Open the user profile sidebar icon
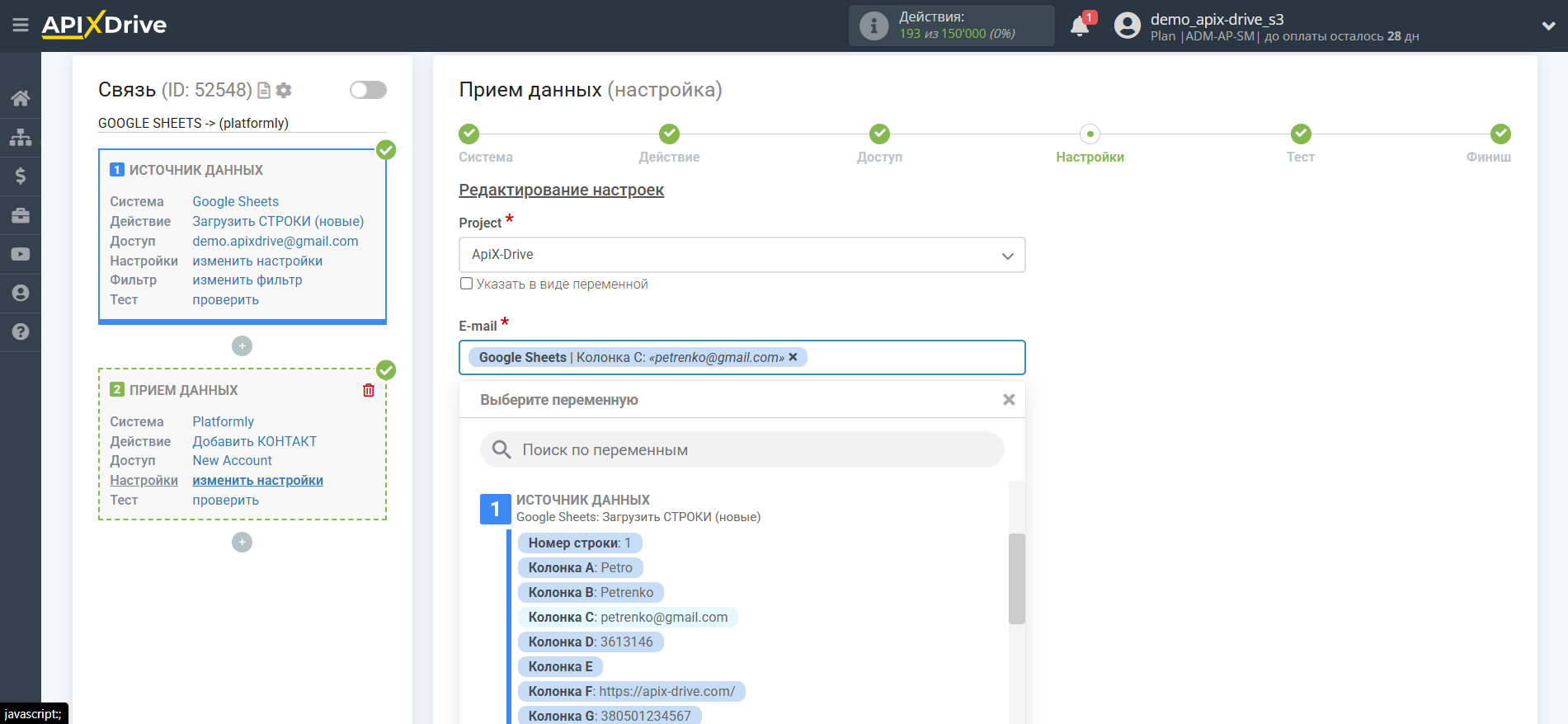1568x724 pixels. (x=21, y=293)
